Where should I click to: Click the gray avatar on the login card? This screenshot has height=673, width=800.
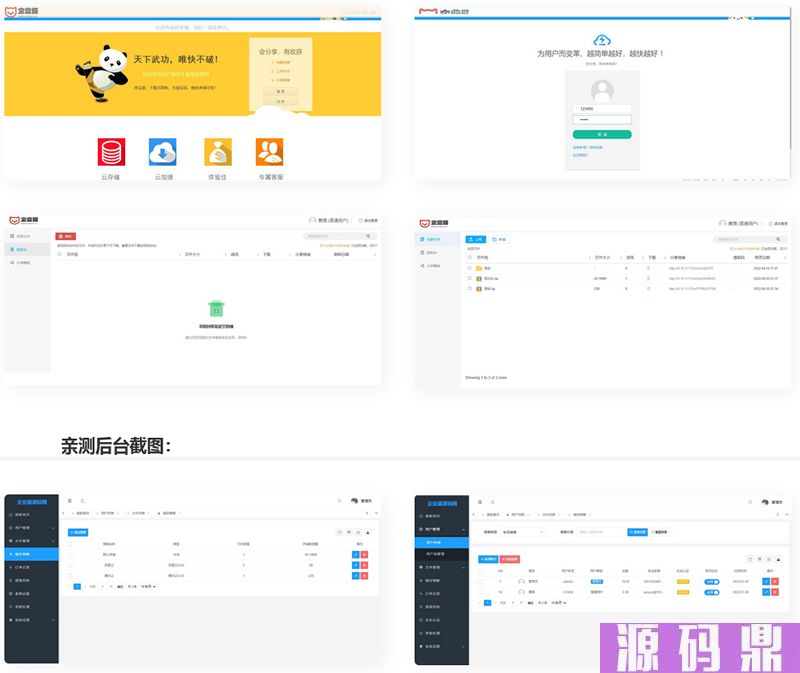coord(602,91)
